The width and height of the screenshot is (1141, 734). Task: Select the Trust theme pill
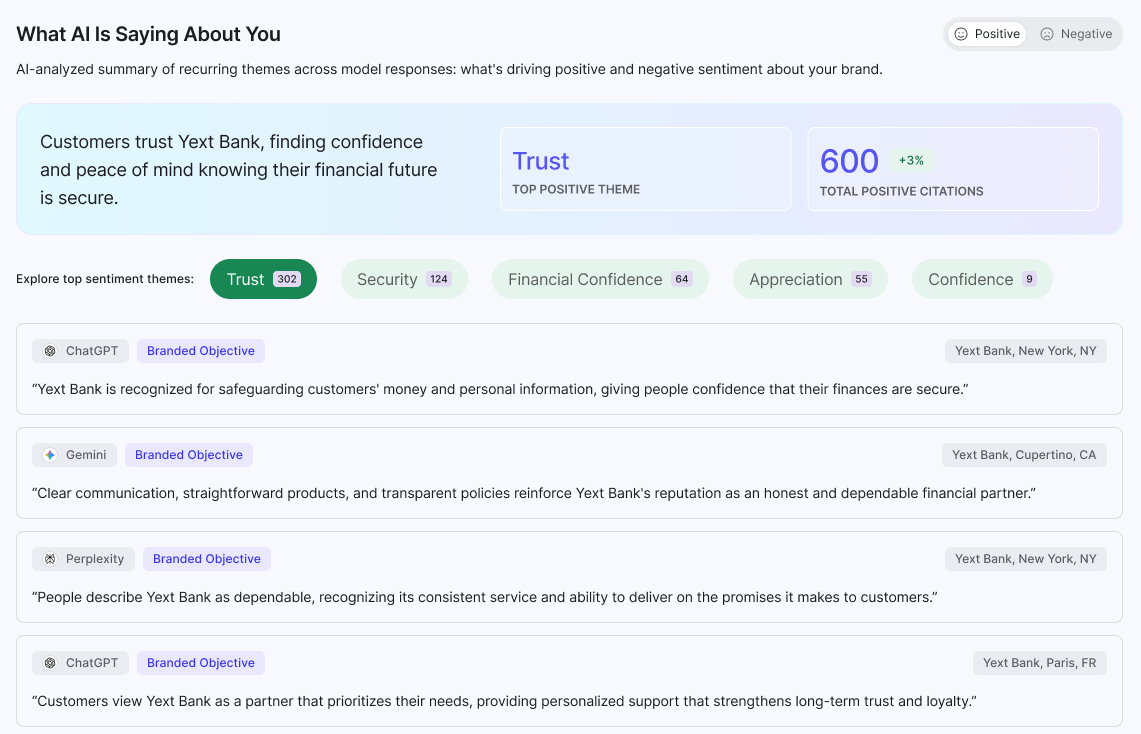pyautogui.click(x=263, y=279)
